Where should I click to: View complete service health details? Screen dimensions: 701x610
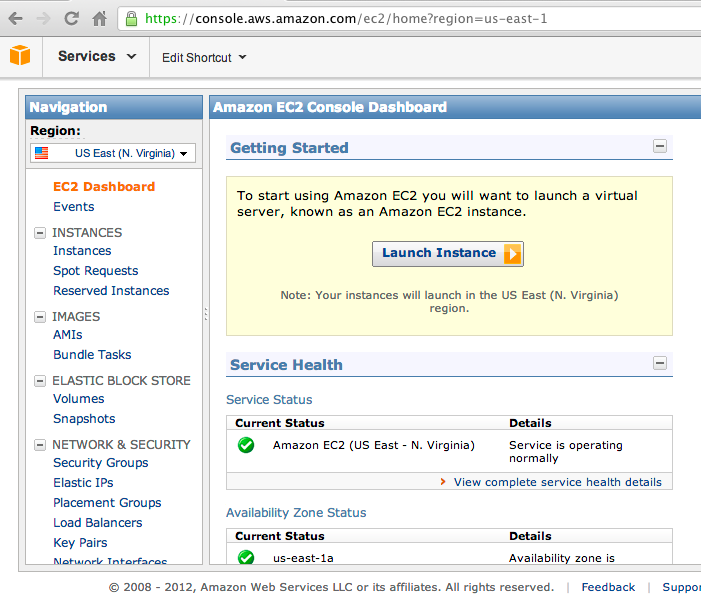pos(557,482)
